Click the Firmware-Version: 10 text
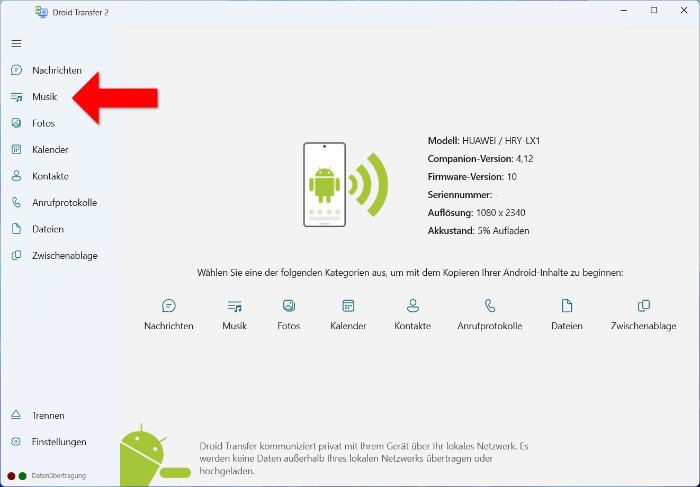 [x=472, y=176]
